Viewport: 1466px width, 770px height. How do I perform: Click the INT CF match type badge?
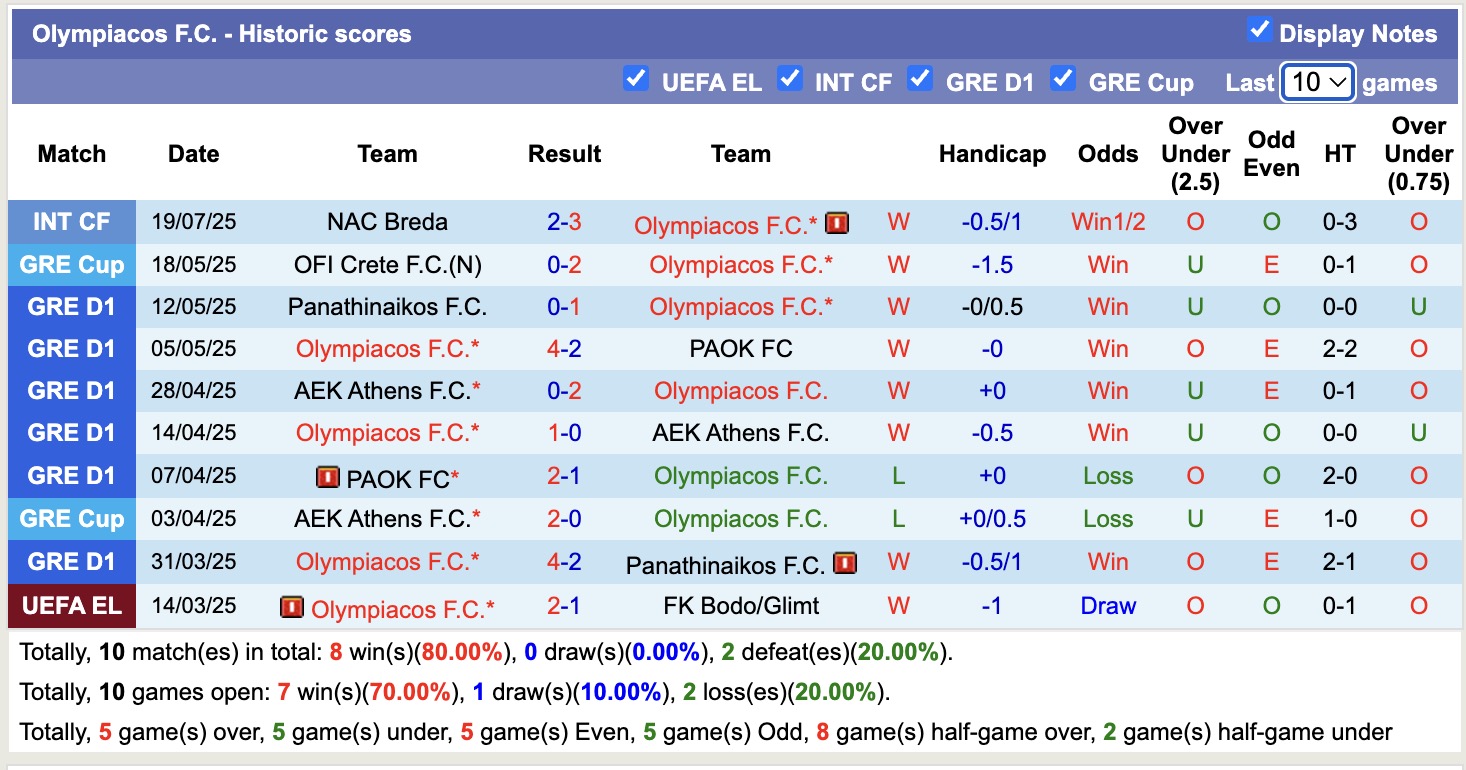pos(71,221)
